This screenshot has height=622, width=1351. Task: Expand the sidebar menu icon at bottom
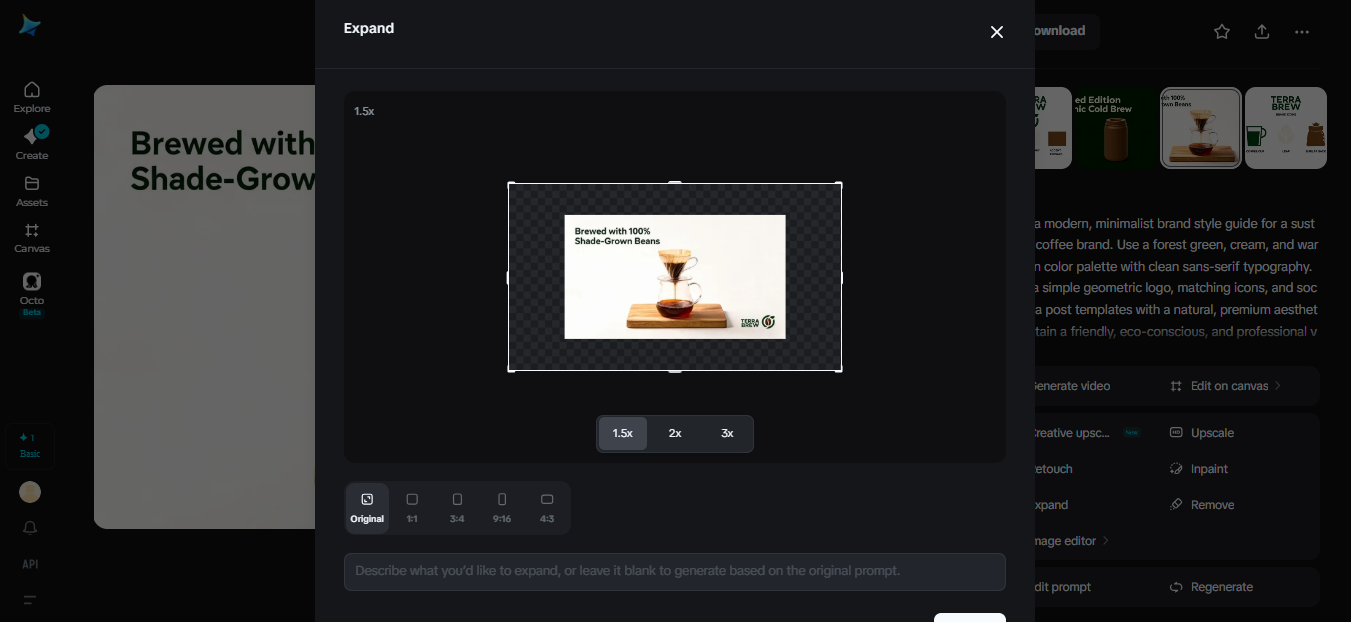click(30, 600)
